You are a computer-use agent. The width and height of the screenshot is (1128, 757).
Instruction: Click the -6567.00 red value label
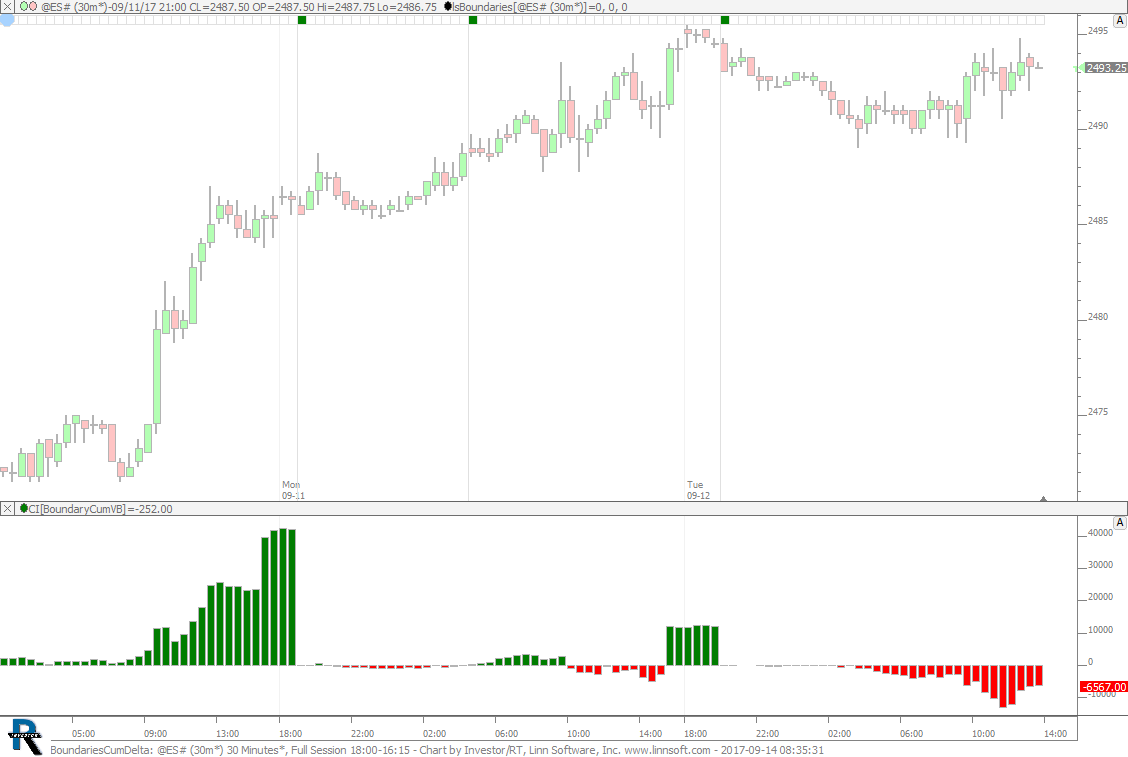pos(1104,687)
